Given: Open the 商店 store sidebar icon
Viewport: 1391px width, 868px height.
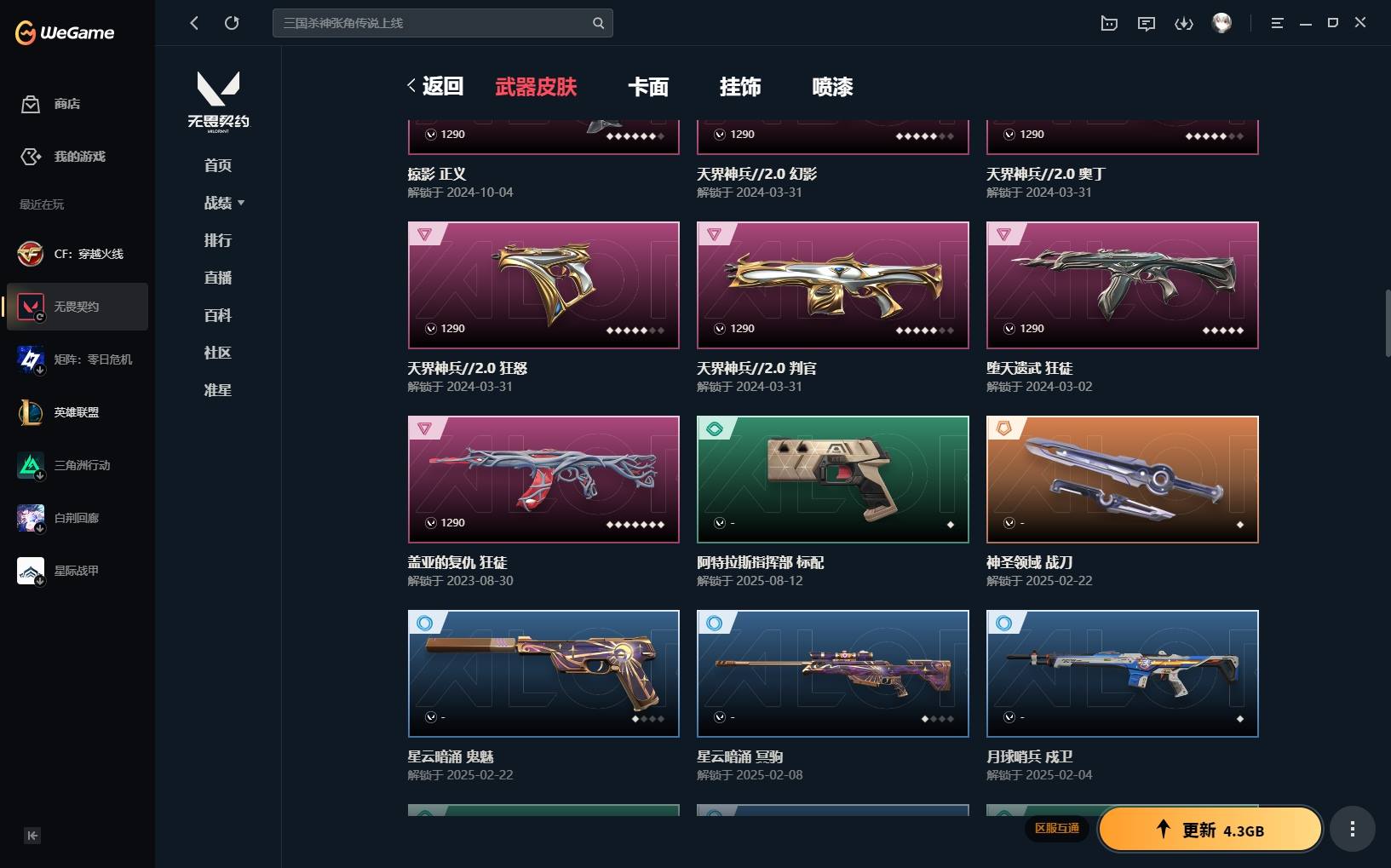Looking at the screenshot, I should pyautogui.click(x=31, y=104).
